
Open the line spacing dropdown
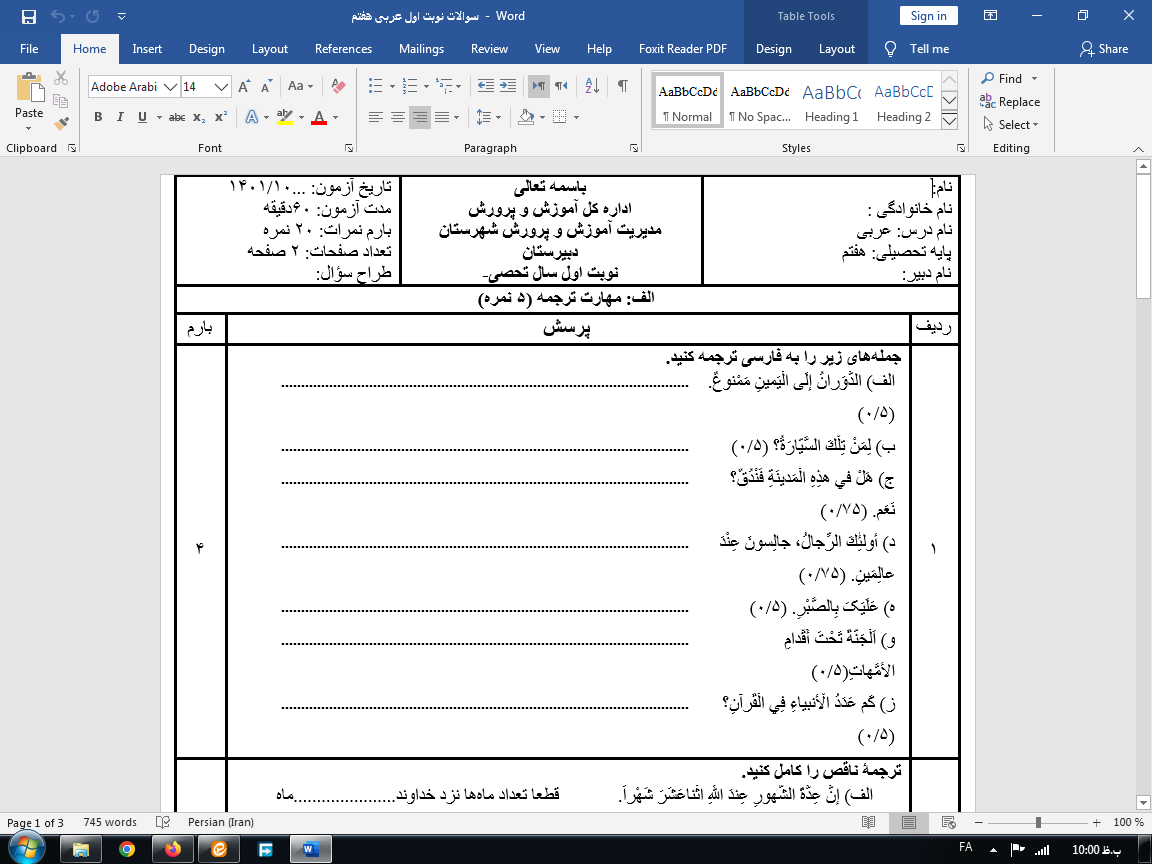[489, 117]
